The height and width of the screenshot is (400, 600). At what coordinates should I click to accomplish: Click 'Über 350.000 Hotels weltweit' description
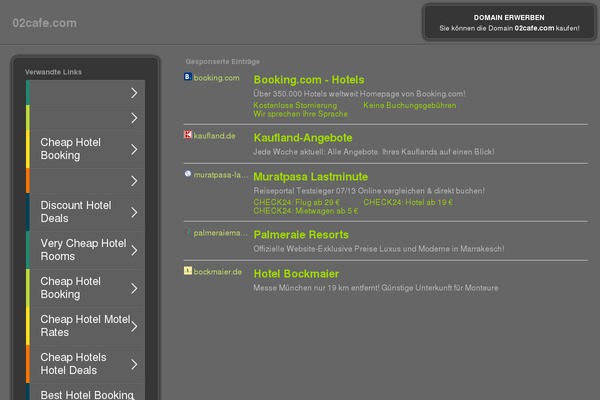point(359,94)
